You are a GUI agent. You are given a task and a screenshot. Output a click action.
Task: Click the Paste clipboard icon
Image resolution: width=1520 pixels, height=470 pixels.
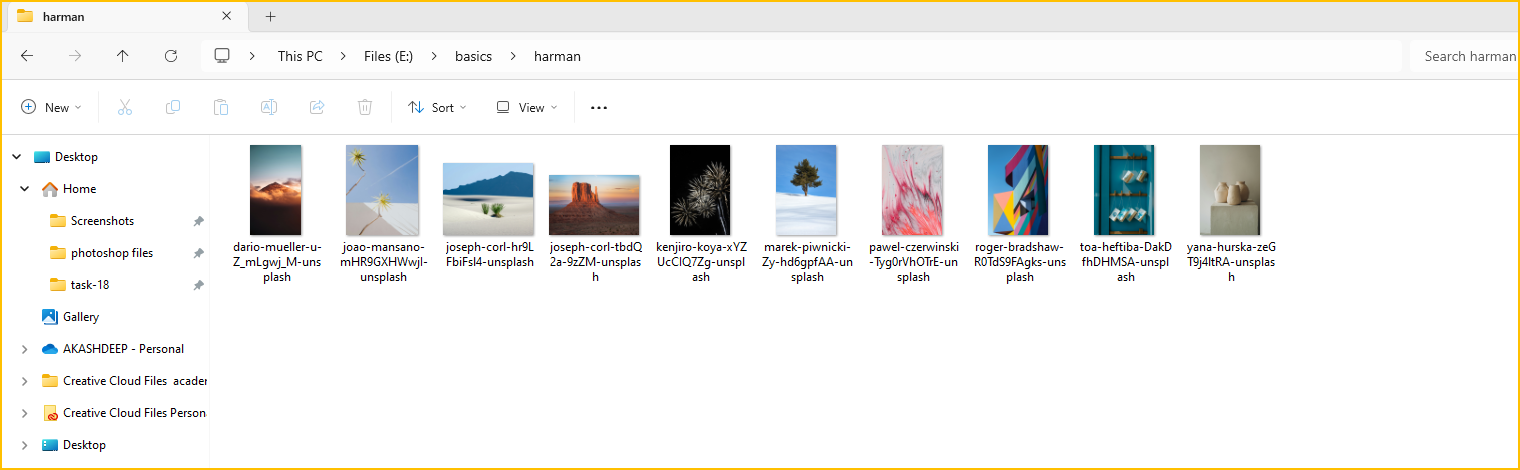click(x=221, y=107)
